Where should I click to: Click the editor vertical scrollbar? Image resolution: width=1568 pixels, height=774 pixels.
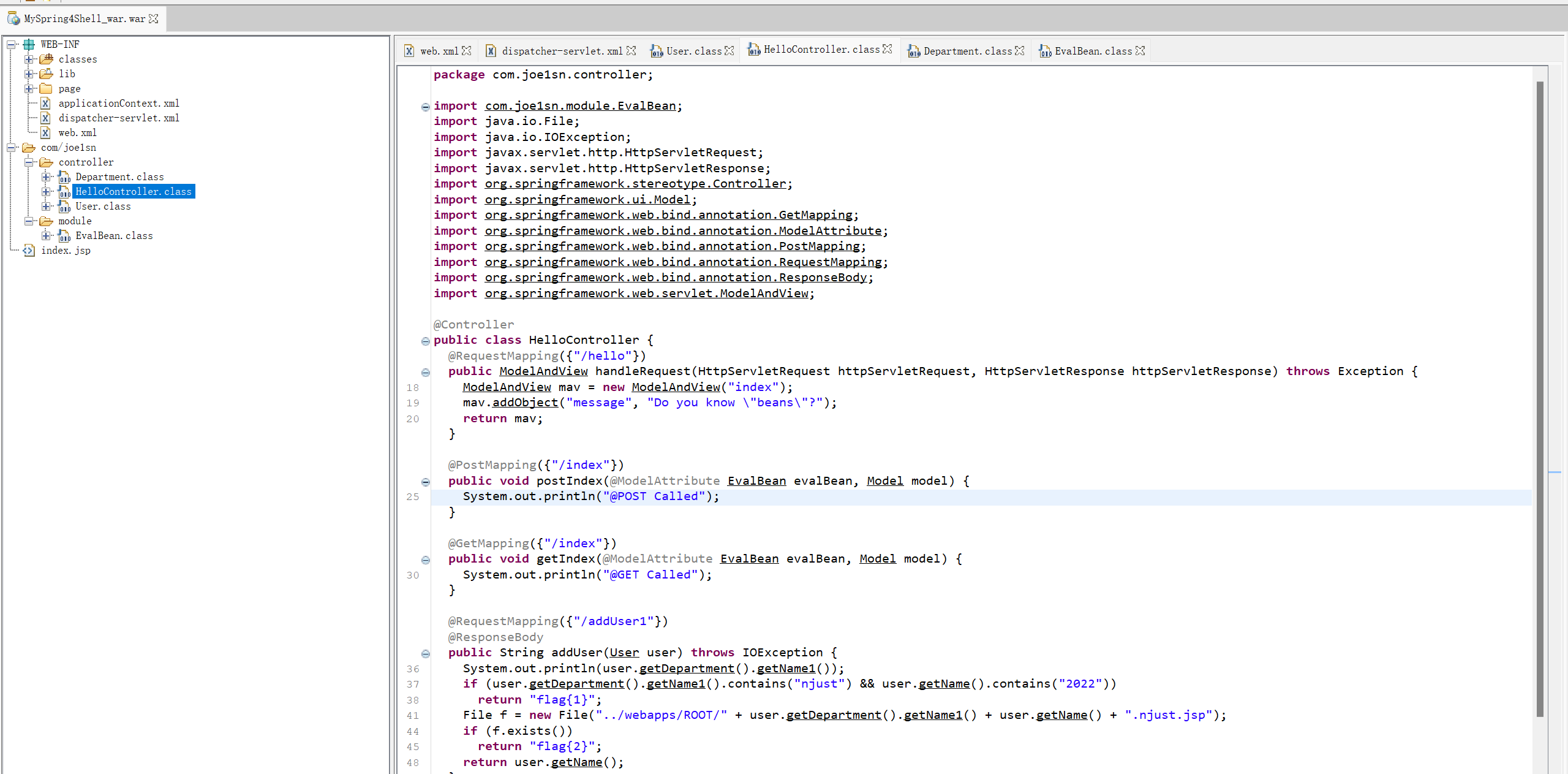pos(1540,398)
